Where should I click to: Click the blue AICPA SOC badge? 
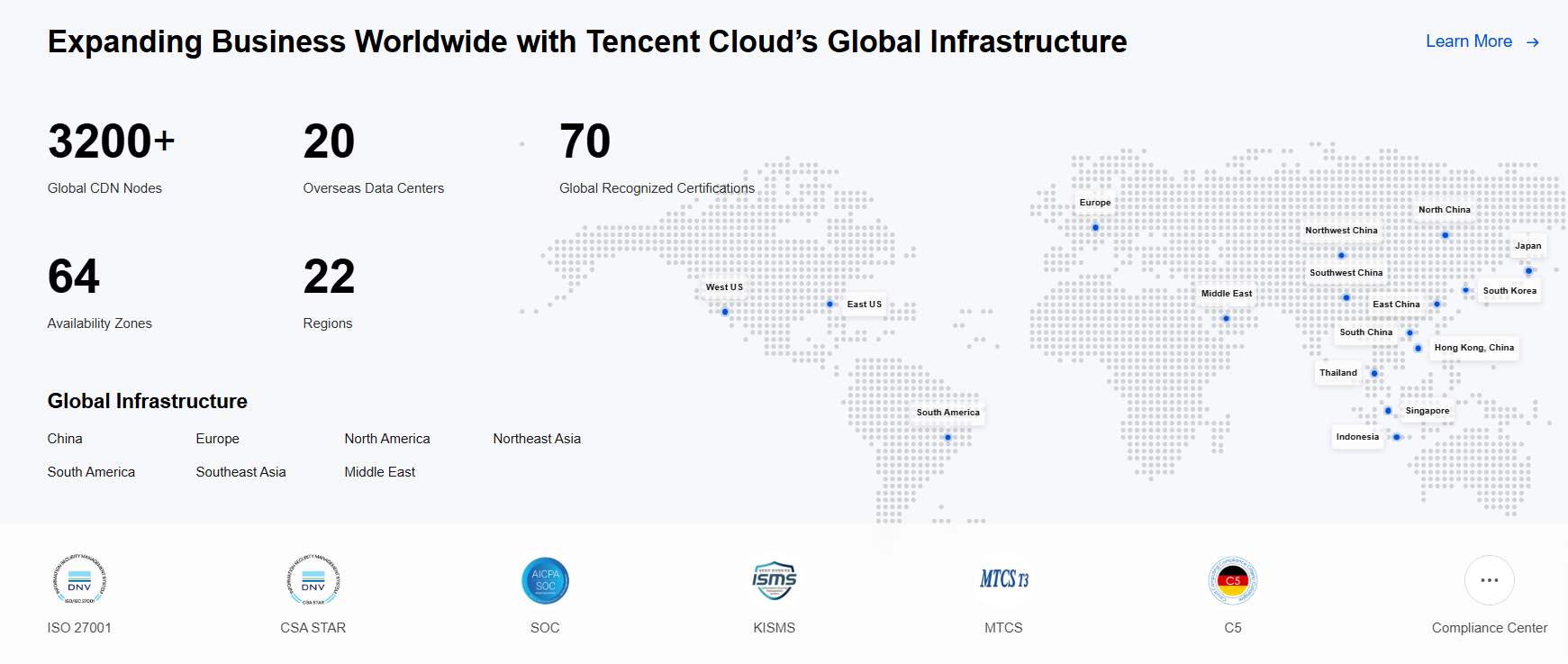pos(545,580)
